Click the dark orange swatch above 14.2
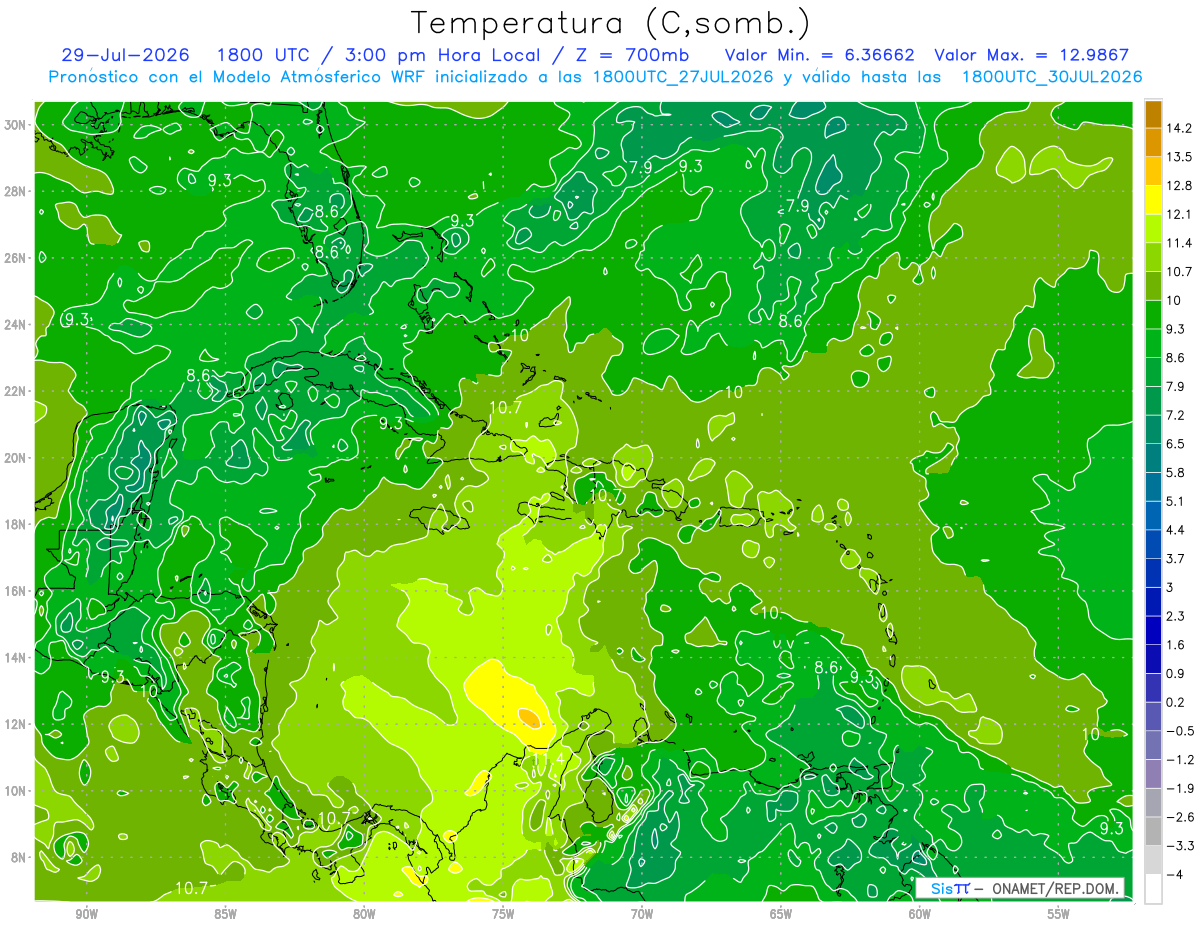This screenshot has height=927, width=1200. (1153, 114)
